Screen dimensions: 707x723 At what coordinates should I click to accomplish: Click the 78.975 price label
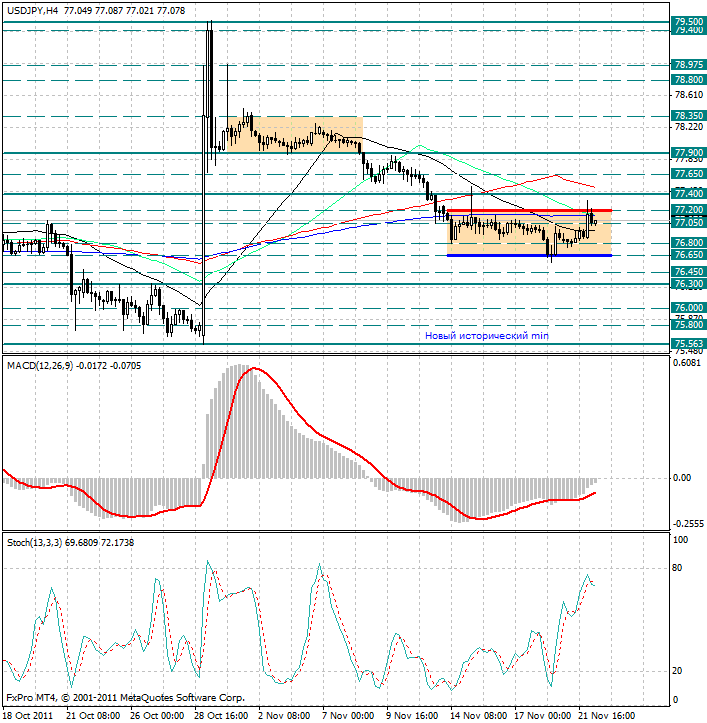tap(689, 65)
